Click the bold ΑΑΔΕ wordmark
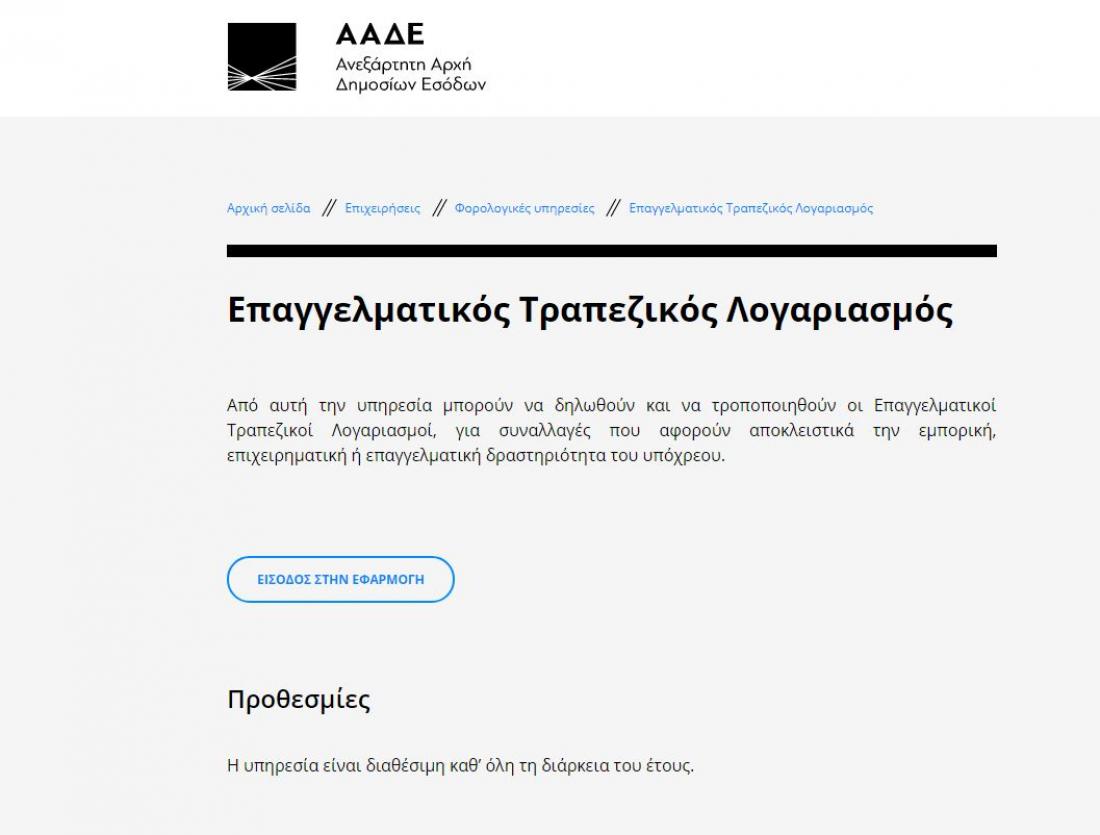Viewport: 1100px width, 835px height. 380,35
